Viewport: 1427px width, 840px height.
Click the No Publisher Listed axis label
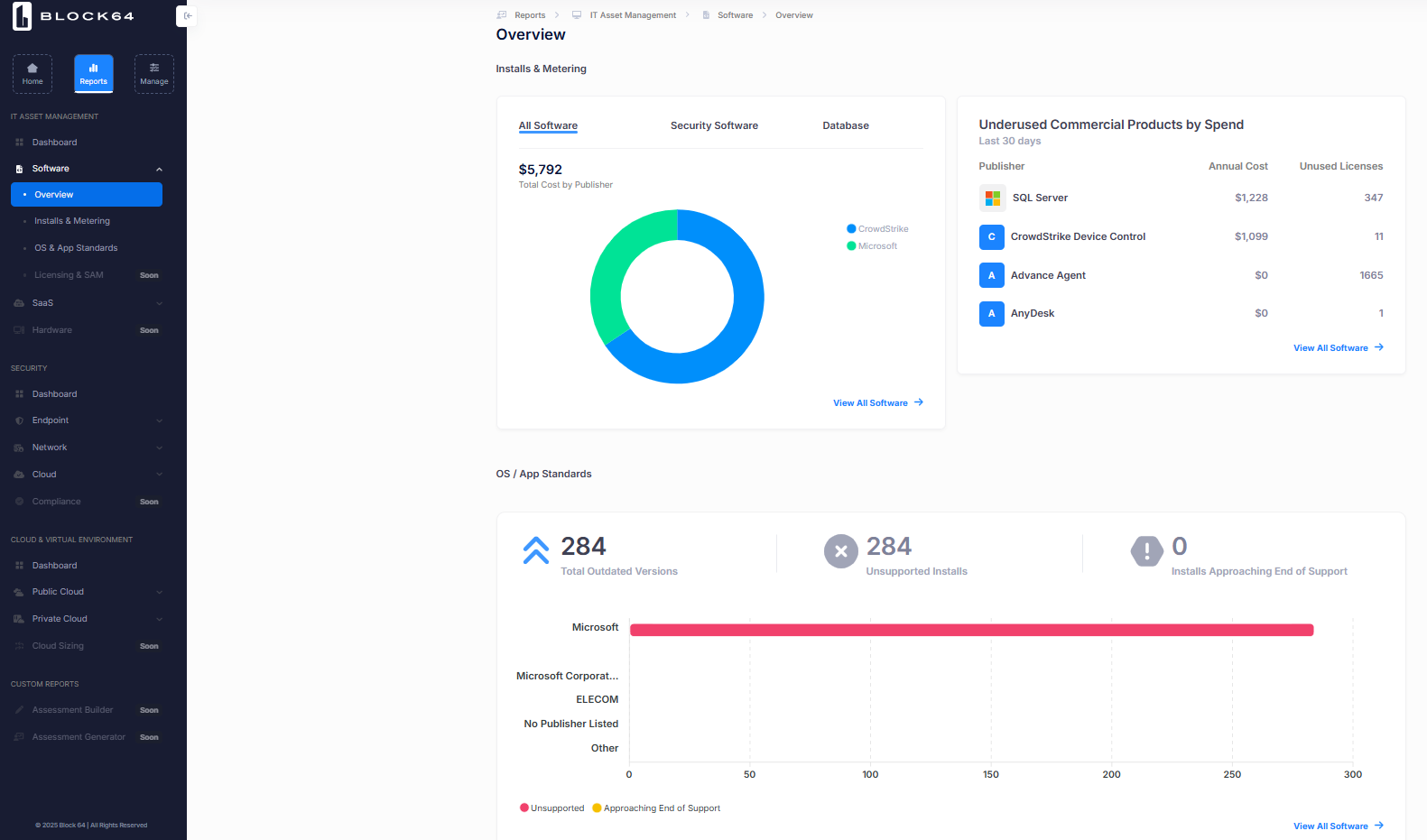pos(571,724)
